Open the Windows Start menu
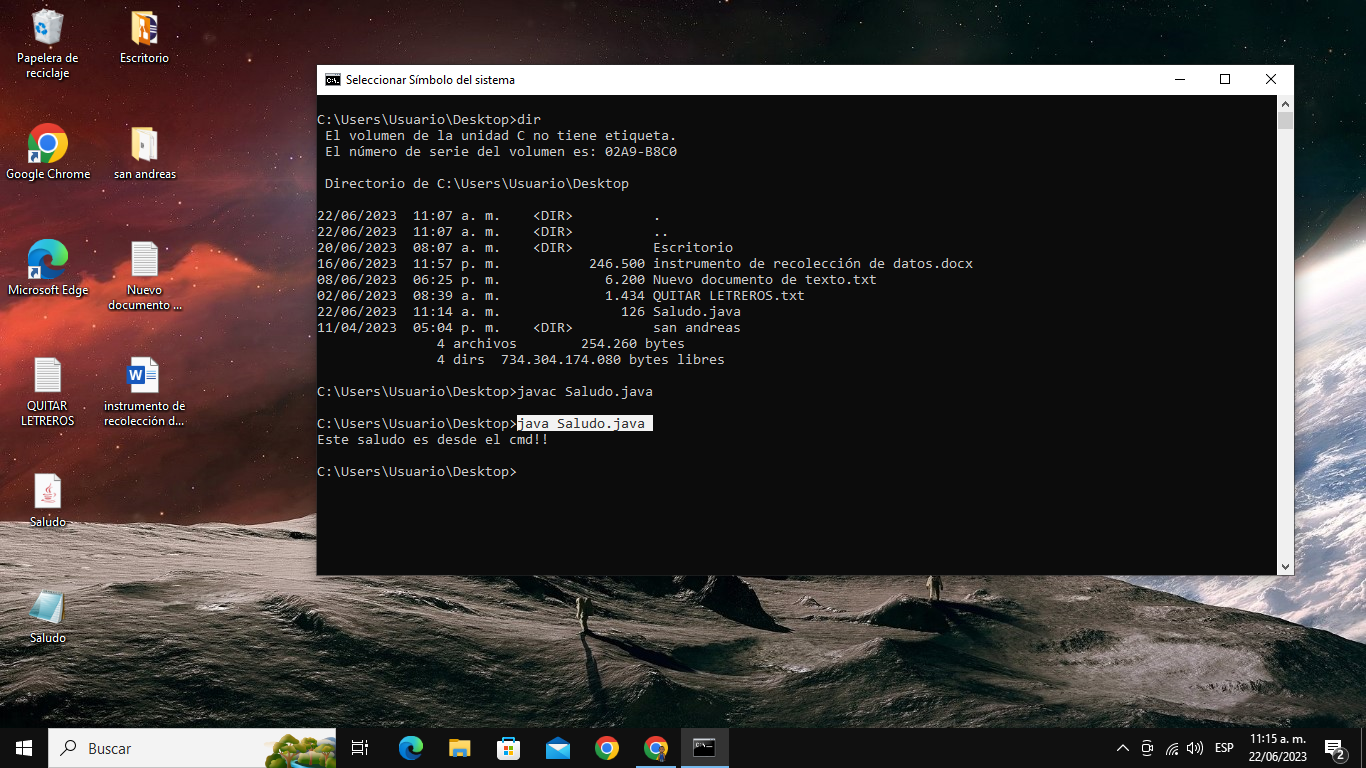Viewport: 1366px width, 768px height. [24, 748]
